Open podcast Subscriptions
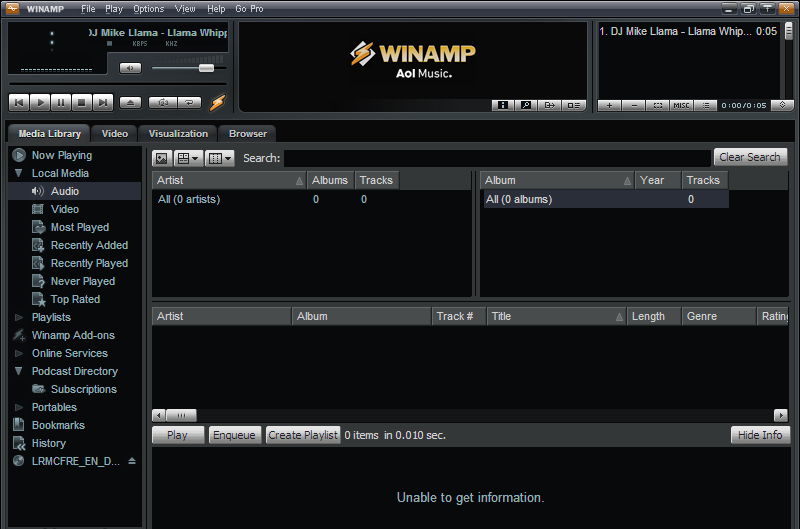 [x=84, y=389]
